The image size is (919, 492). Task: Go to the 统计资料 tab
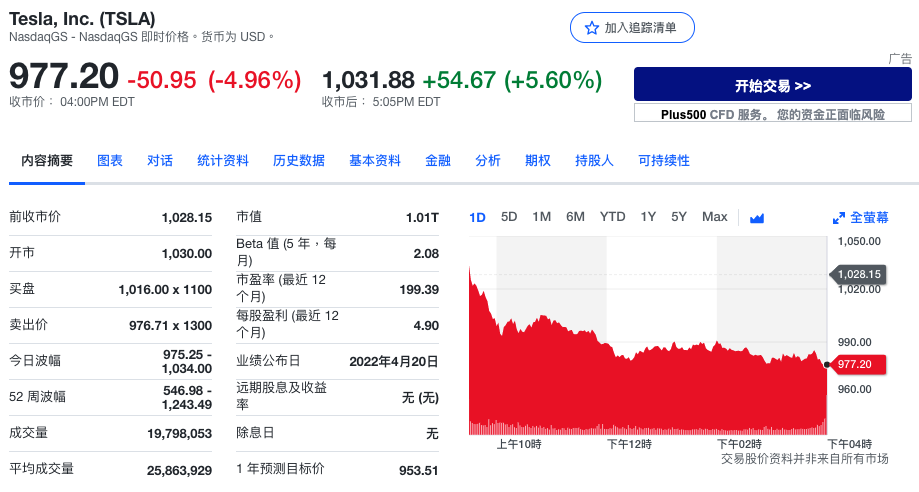point(223,161)
